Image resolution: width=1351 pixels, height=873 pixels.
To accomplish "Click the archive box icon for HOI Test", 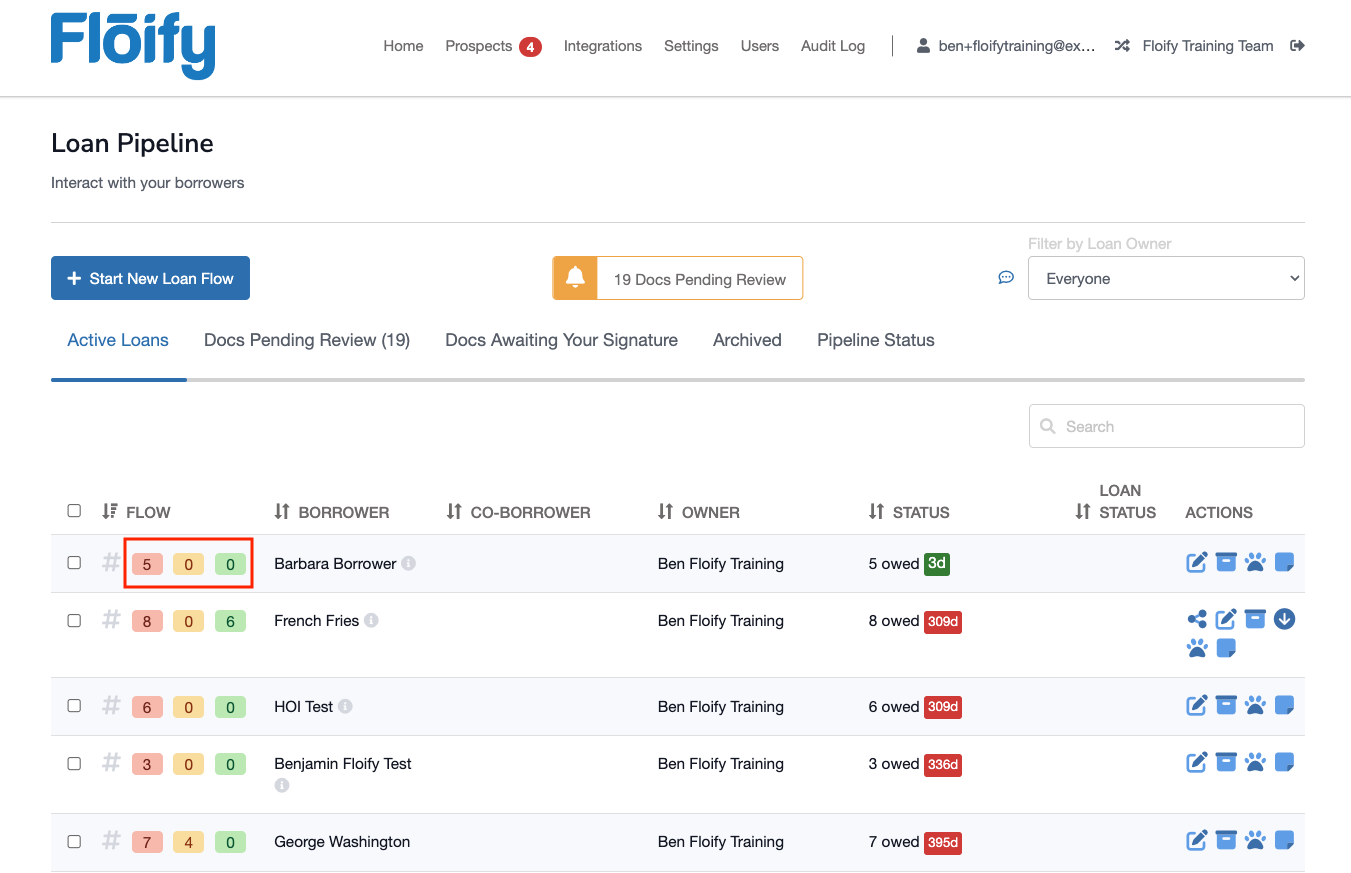I will 1226,705.
